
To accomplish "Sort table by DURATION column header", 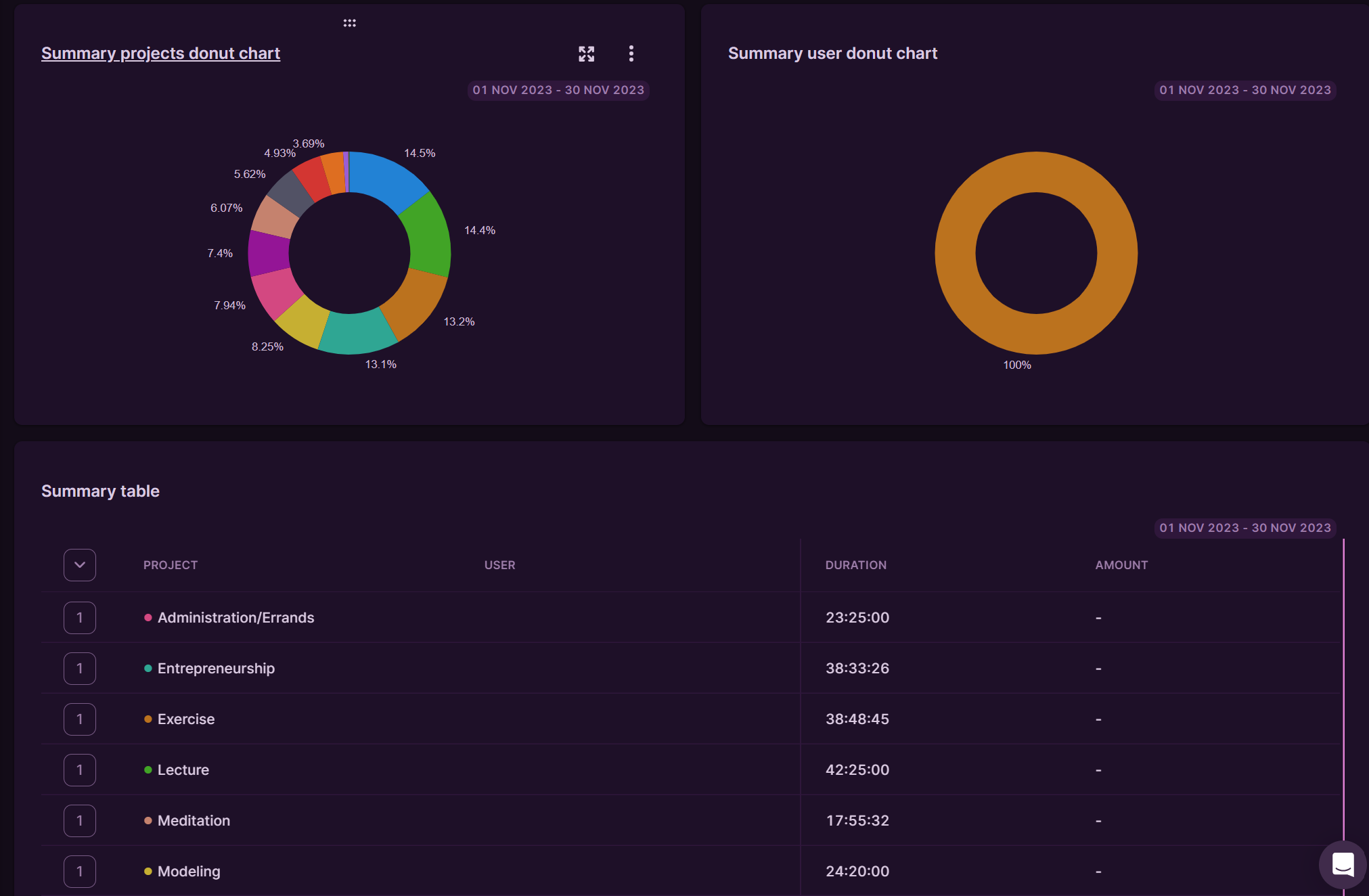I will (x=855, y=565).
